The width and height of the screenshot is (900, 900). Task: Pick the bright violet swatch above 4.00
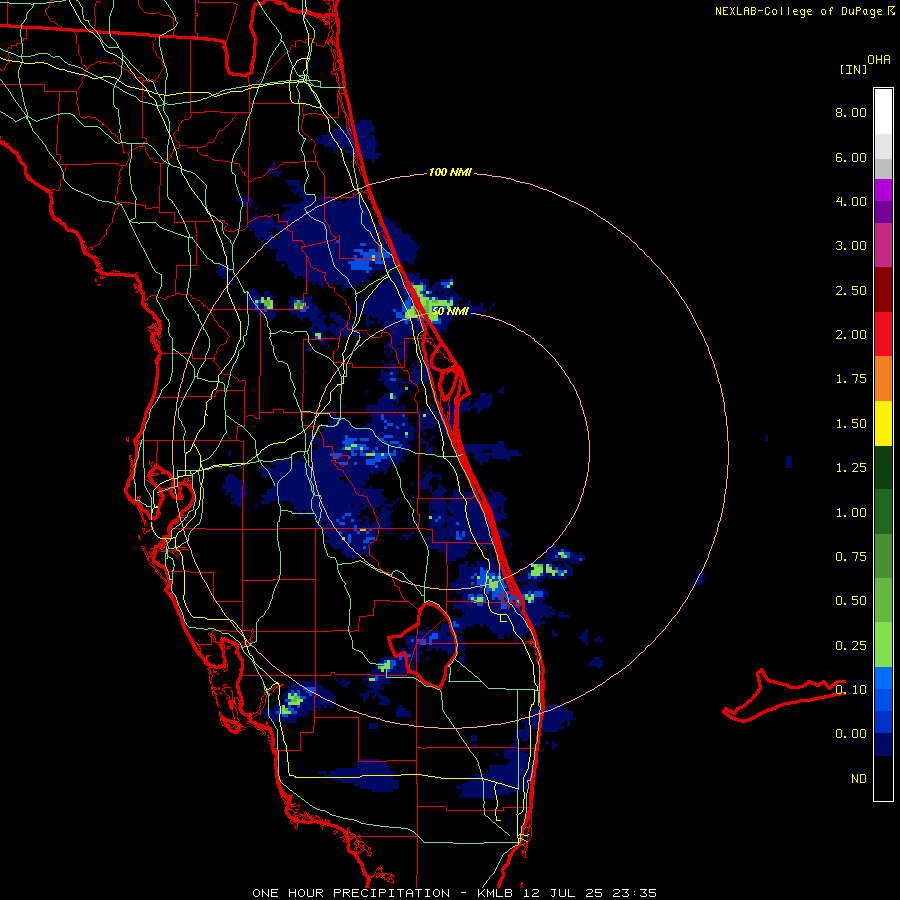[x=883, y=190]
